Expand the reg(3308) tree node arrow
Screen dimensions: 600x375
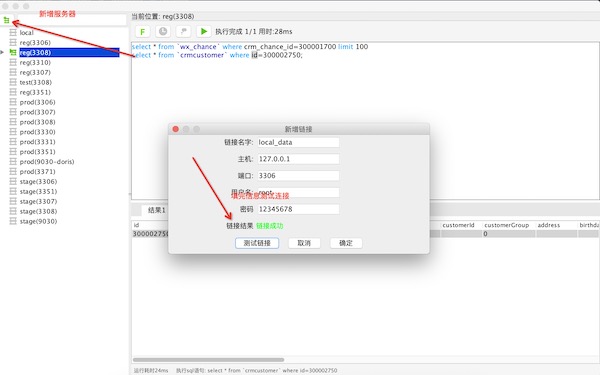(x=2, y=52)
